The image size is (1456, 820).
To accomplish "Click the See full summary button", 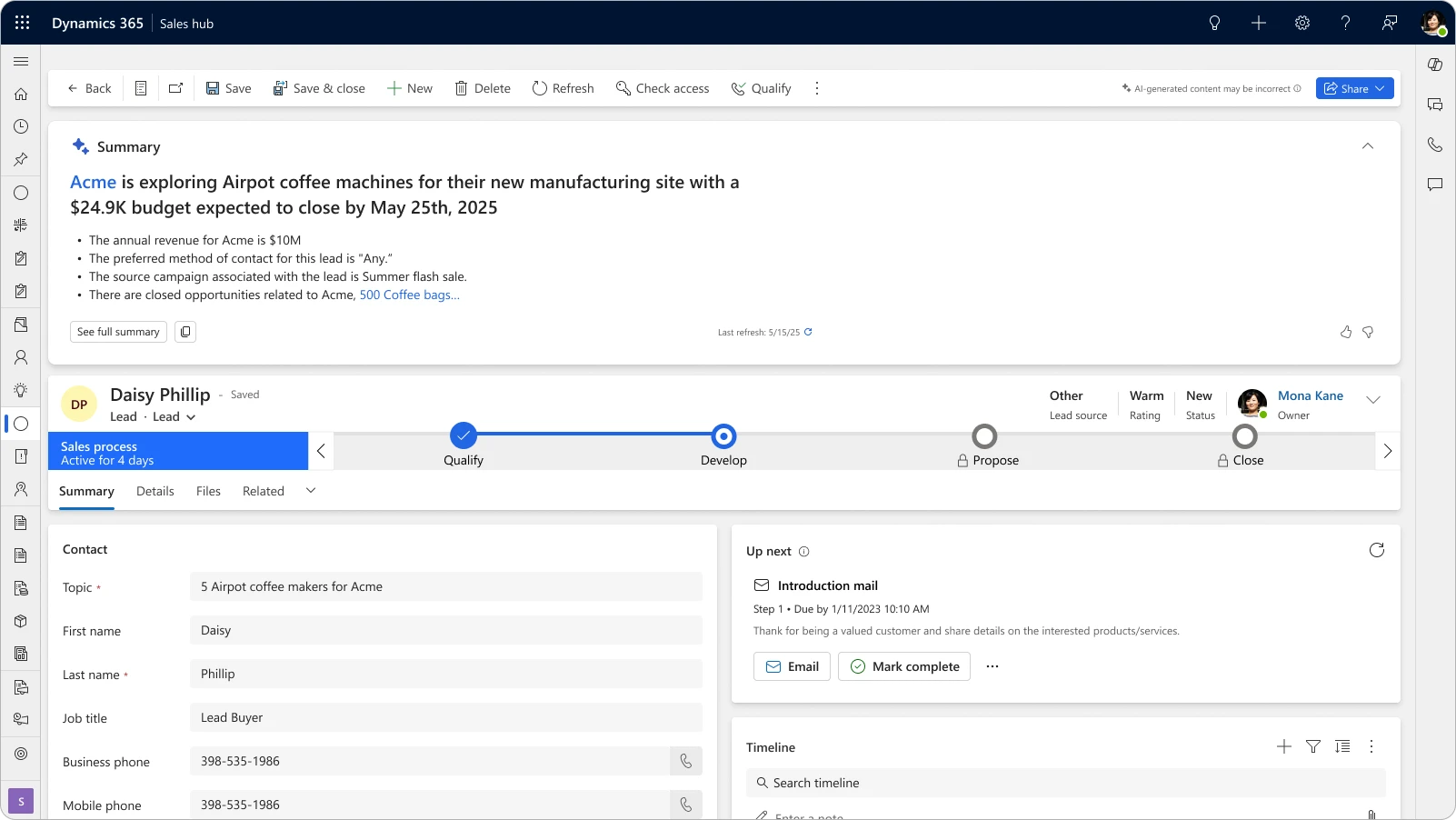I will point(117,332).
